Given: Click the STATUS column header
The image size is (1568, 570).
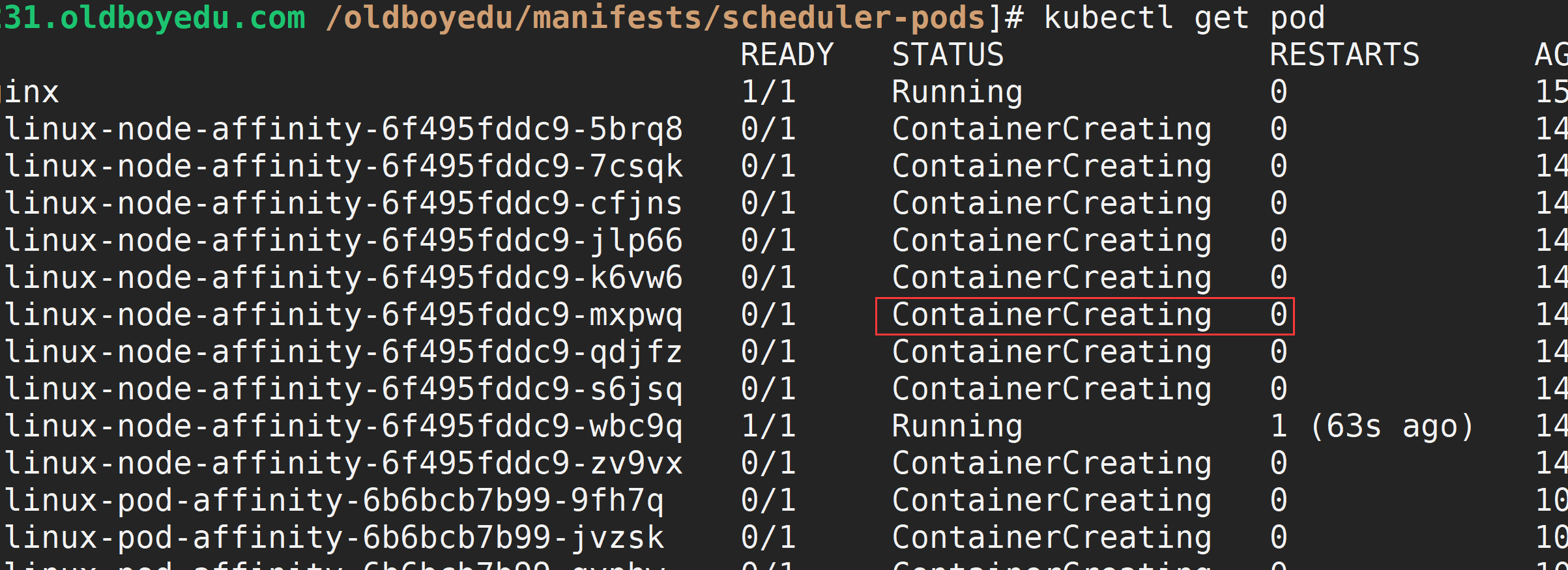Looking at the screenshot, I should click(948, 55).
